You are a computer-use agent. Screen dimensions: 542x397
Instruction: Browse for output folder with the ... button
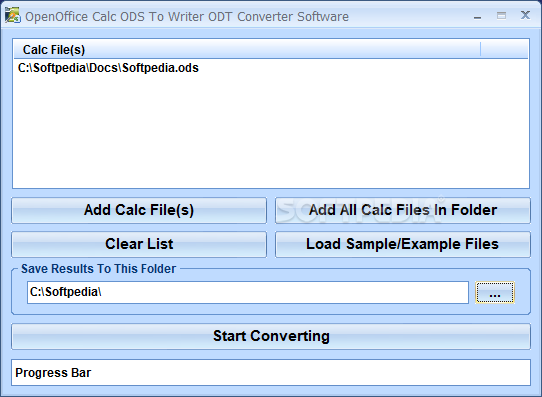click(x=495, y=292)
